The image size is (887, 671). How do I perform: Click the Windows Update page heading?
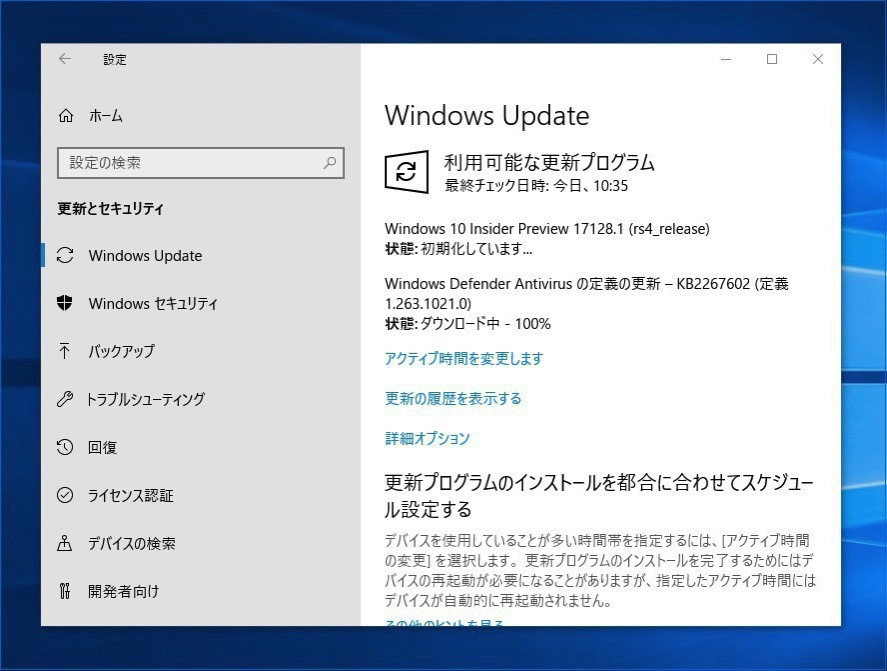point(487,116)
